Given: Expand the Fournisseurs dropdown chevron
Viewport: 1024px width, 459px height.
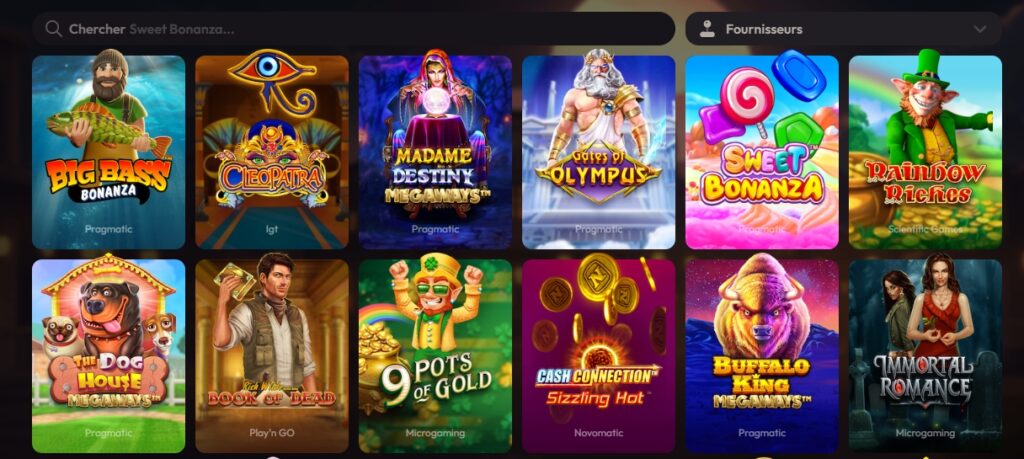Looking at the screenshot, I should click(x=980, y=29).
